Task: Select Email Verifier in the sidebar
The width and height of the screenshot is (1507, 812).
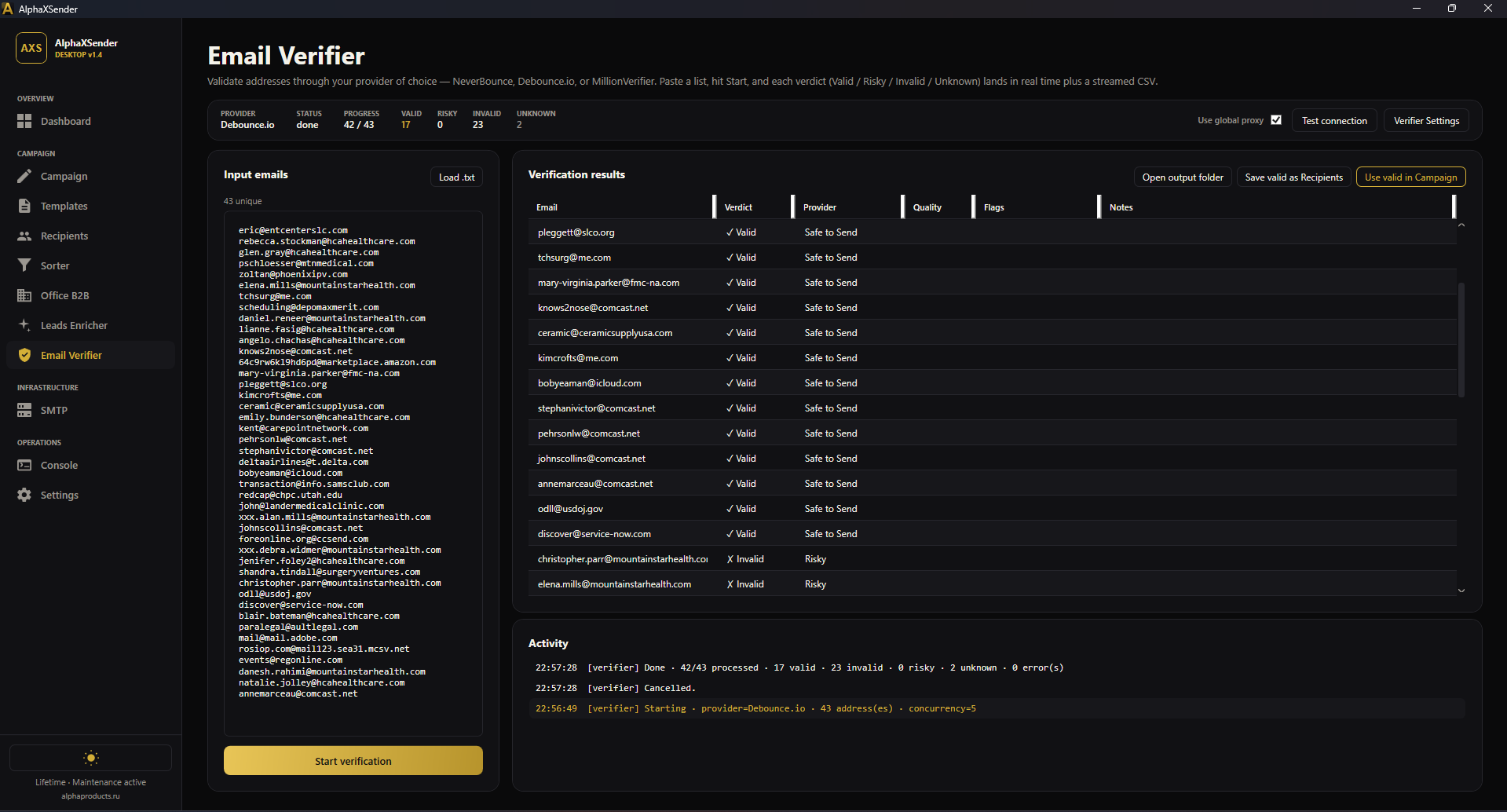Action: coord(71,355)
